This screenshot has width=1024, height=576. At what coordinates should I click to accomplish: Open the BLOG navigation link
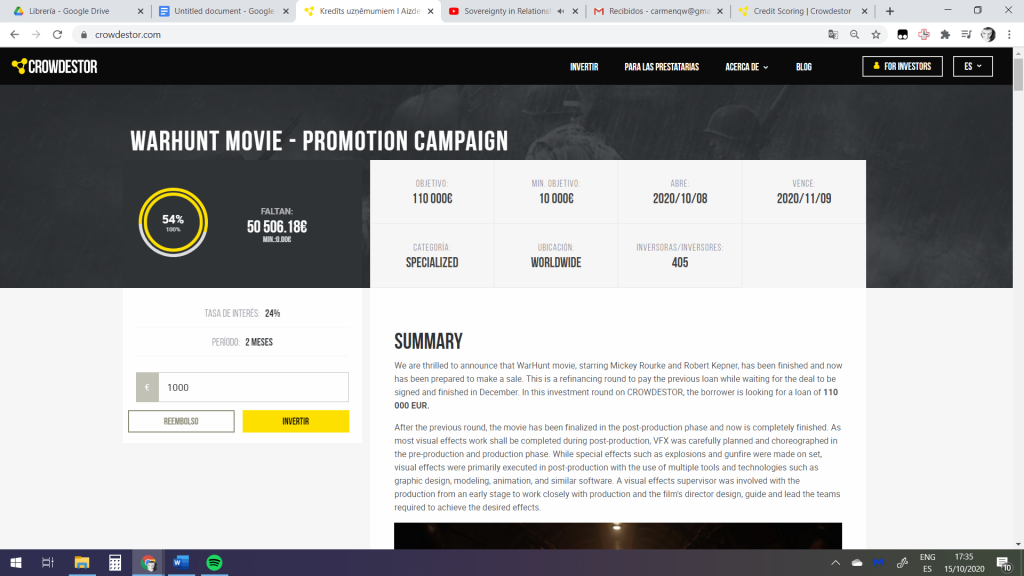pyautogui.click(x=804, y=67)
